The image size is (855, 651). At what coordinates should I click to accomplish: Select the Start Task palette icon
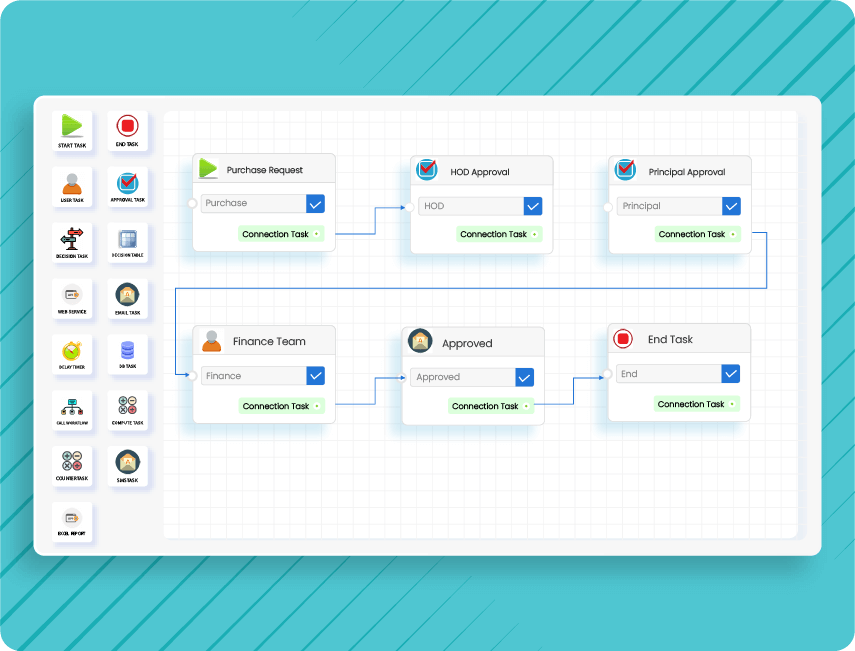[72, 126]
